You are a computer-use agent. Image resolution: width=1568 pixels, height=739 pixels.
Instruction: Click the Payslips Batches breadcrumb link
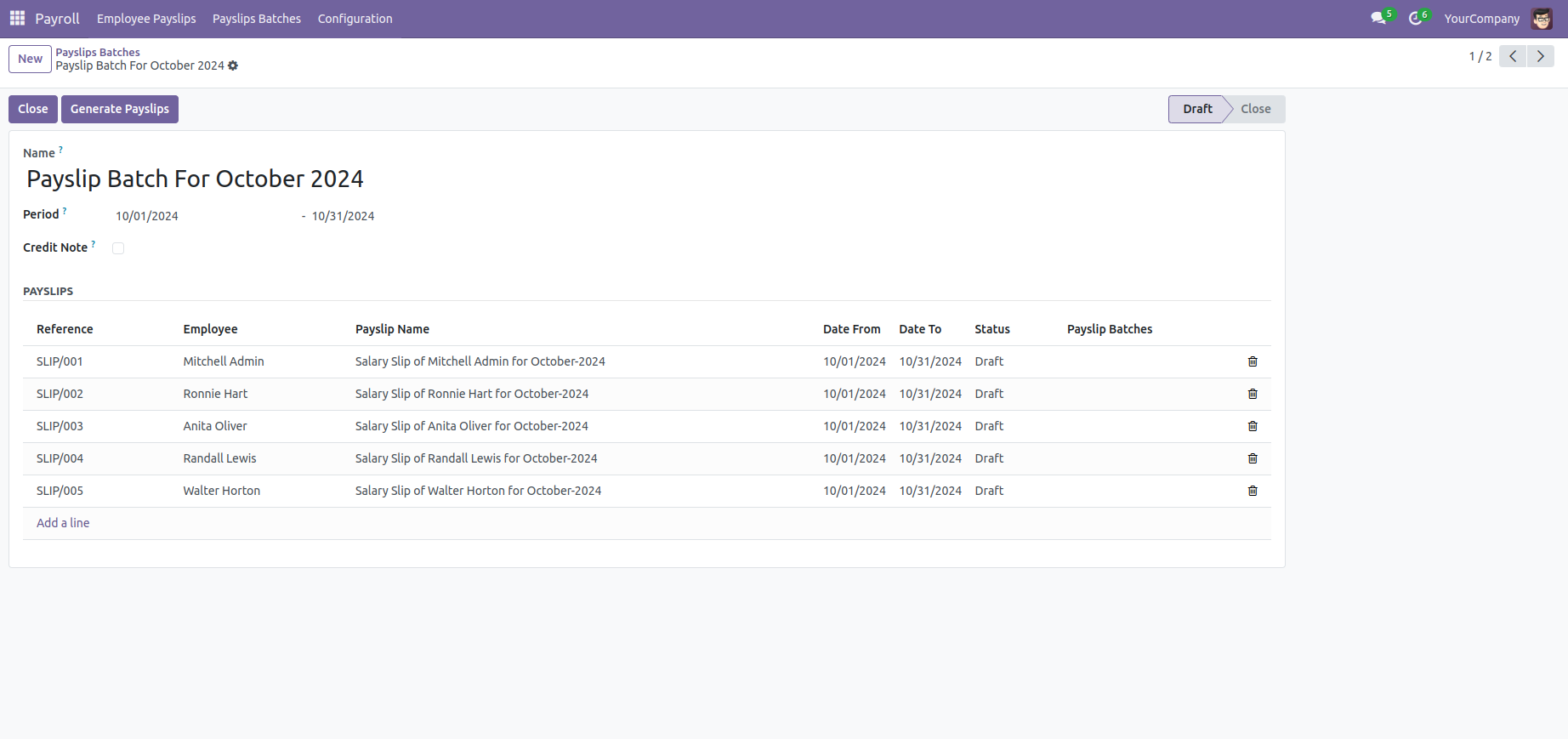(x=98, y=52)
